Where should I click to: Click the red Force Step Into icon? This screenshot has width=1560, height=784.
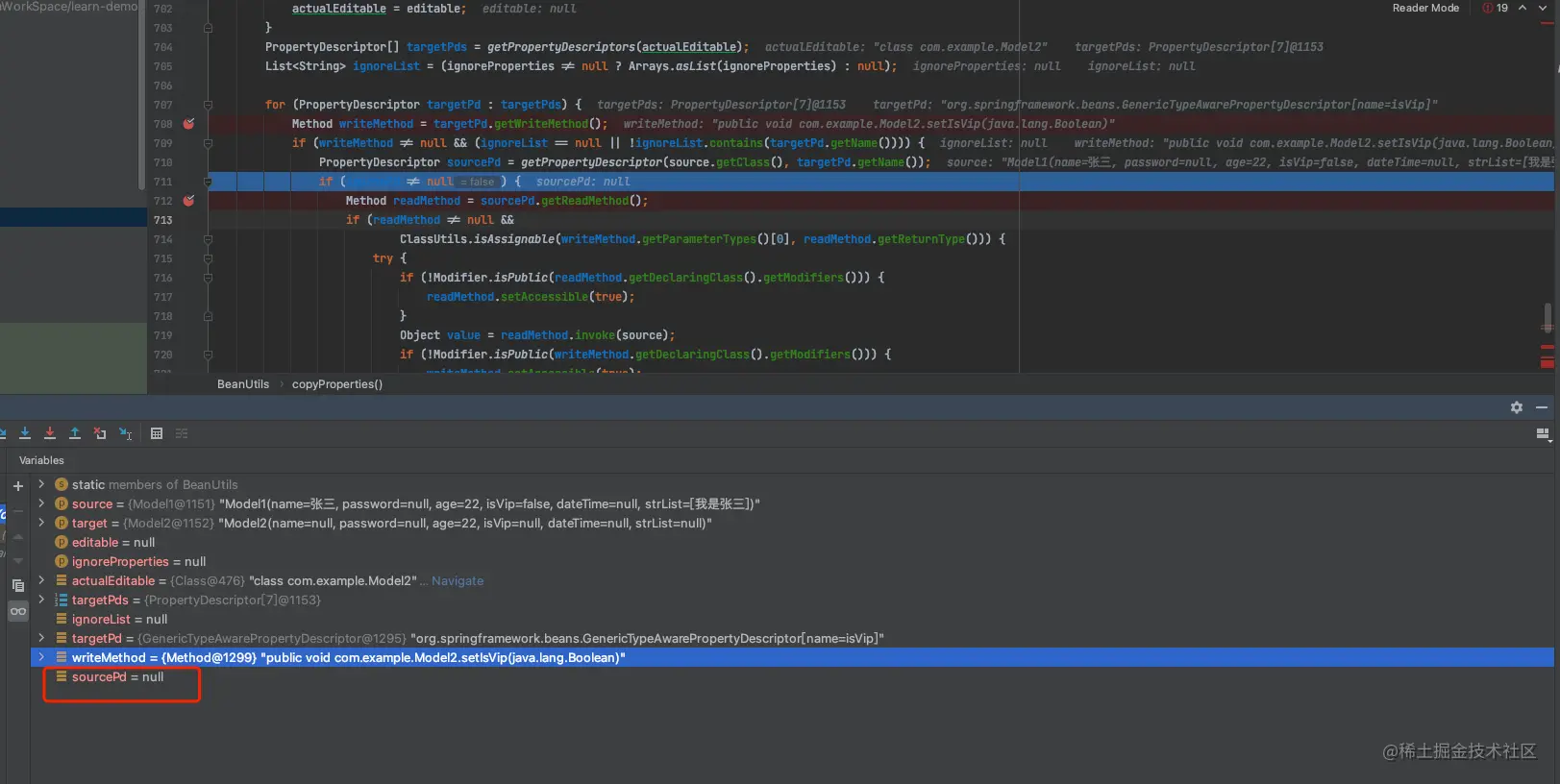click(x=50, y=433)
